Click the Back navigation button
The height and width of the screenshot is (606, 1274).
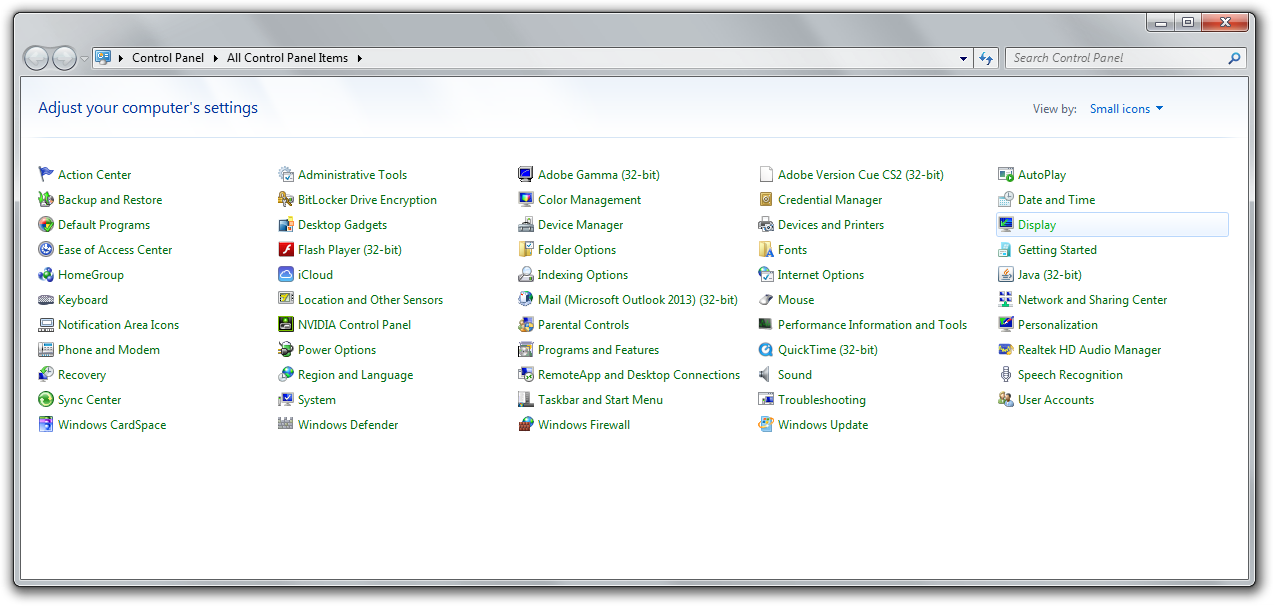37,58
